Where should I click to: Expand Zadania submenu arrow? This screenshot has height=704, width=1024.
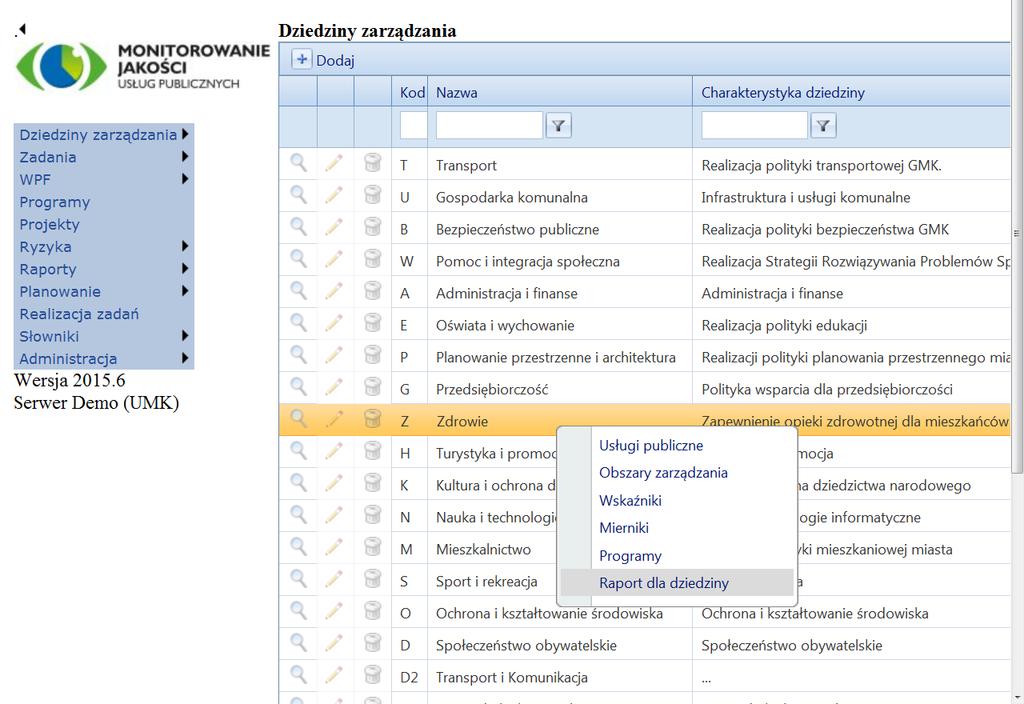click(x=185, y=156)
